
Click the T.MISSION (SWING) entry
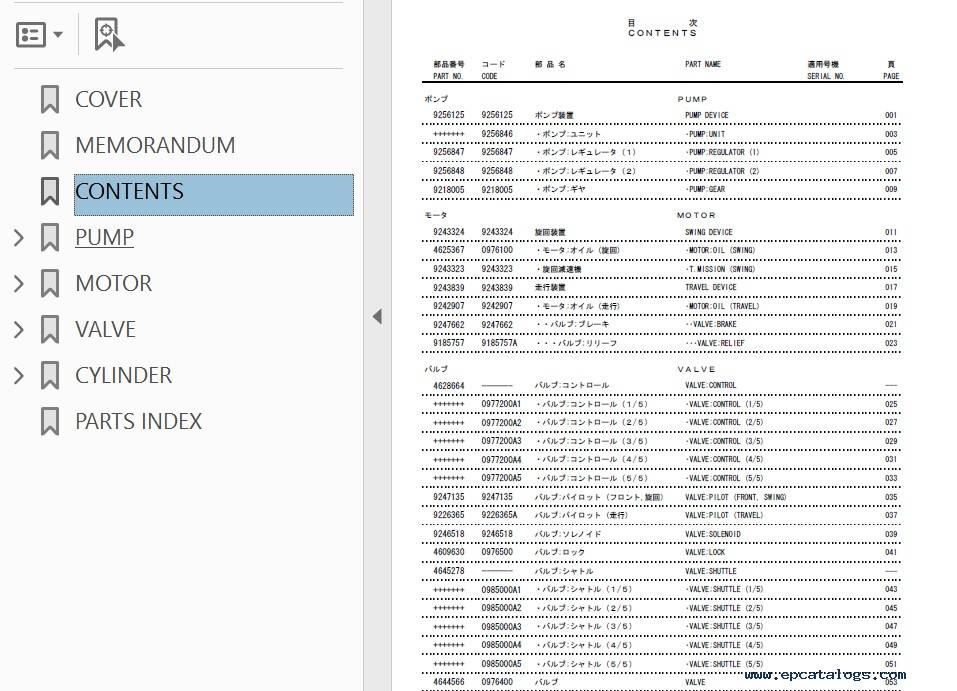720,269
